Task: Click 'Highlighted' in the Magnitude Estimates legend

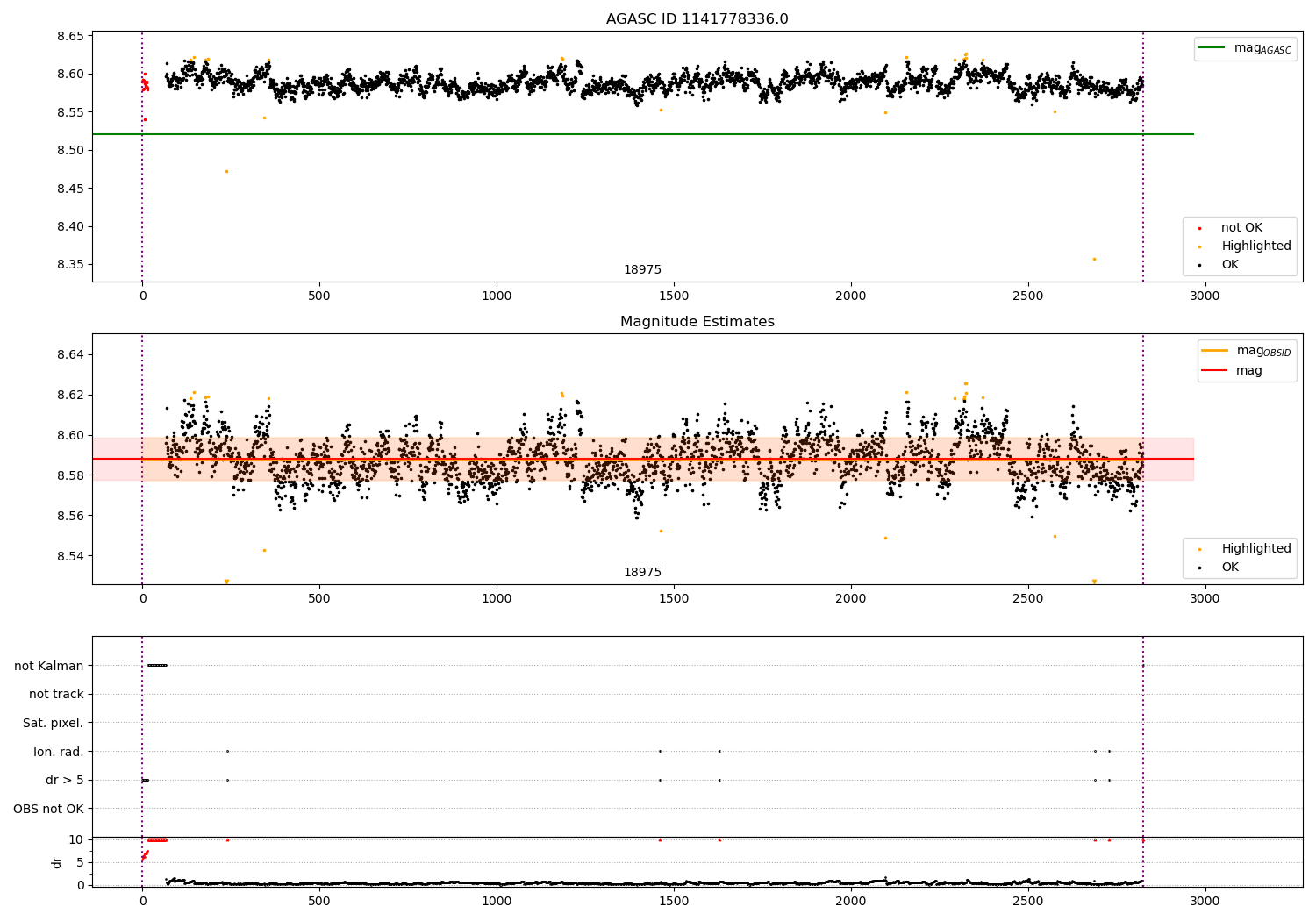Action: click(1256, 549)
